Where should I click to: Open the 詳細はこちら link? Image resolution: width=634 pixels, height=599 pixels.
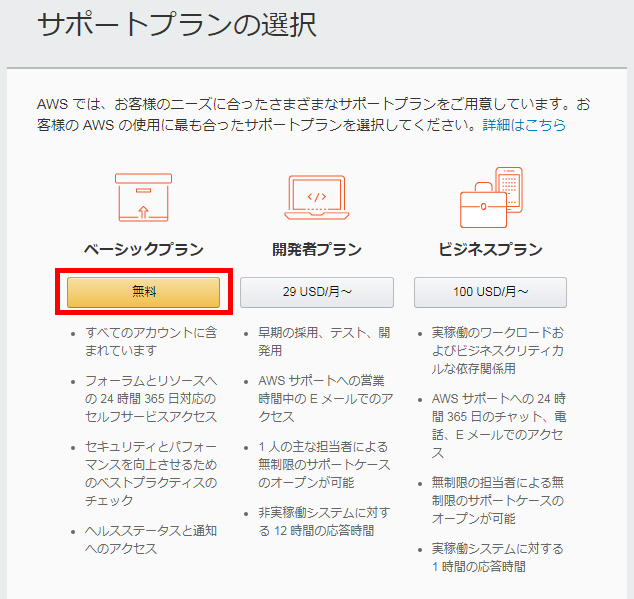524,125
